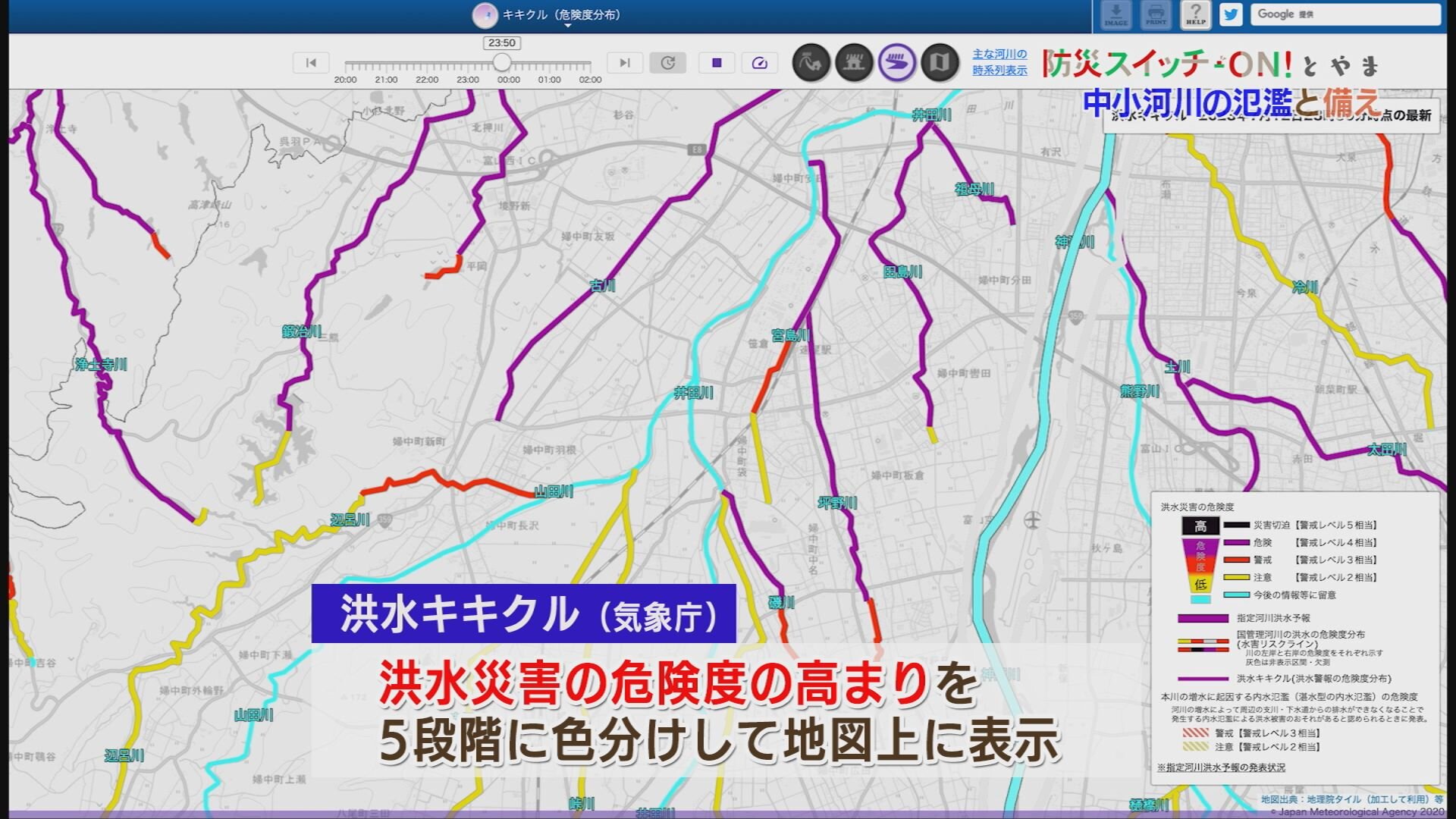Step to next time frame
The height and width of the screenshot is (819, 1456).
pos(624,63)
